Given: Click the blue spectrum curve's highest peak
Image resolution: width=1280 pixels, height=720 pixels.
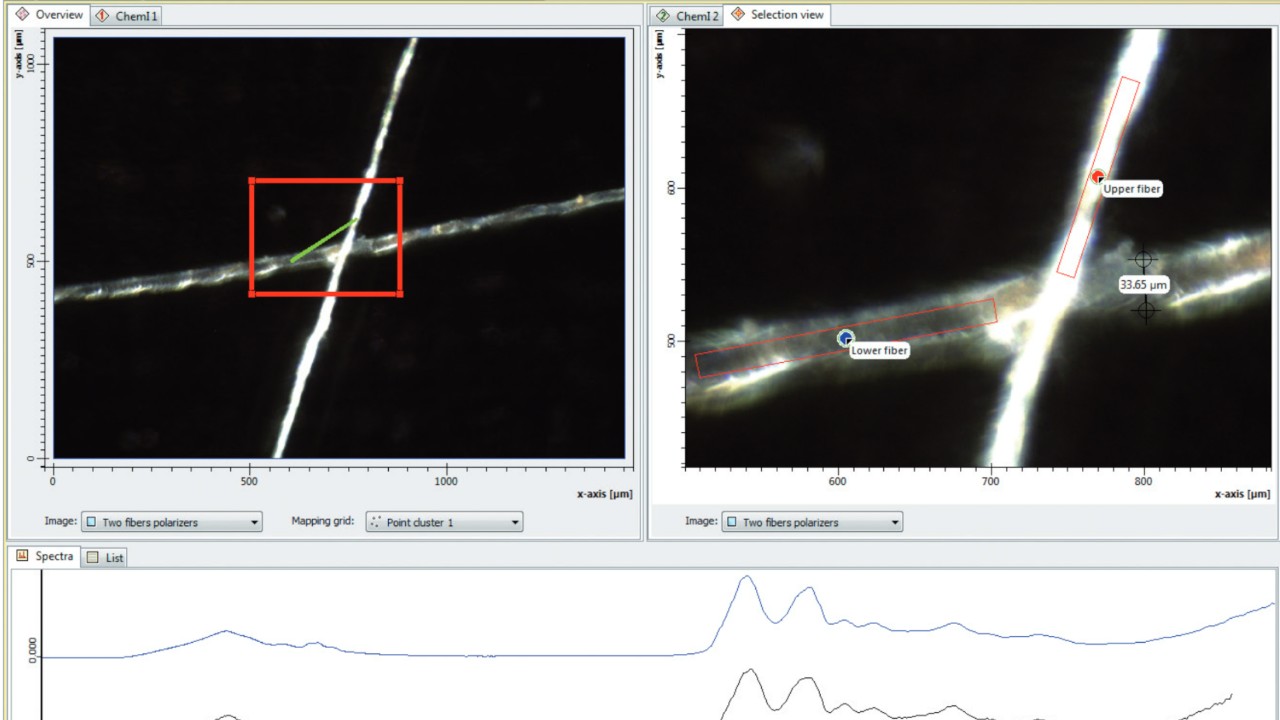Looking at the screenshot, I should tap(745, 577).
